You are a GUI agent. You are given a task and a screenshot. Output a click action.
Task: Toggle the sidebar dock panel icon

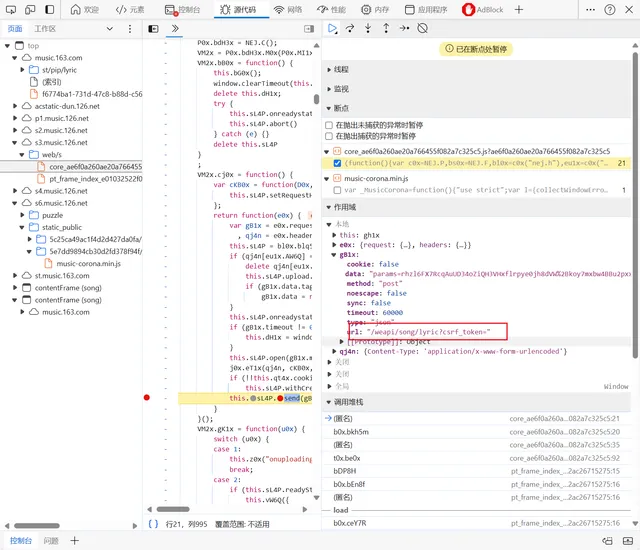point(50,9)
